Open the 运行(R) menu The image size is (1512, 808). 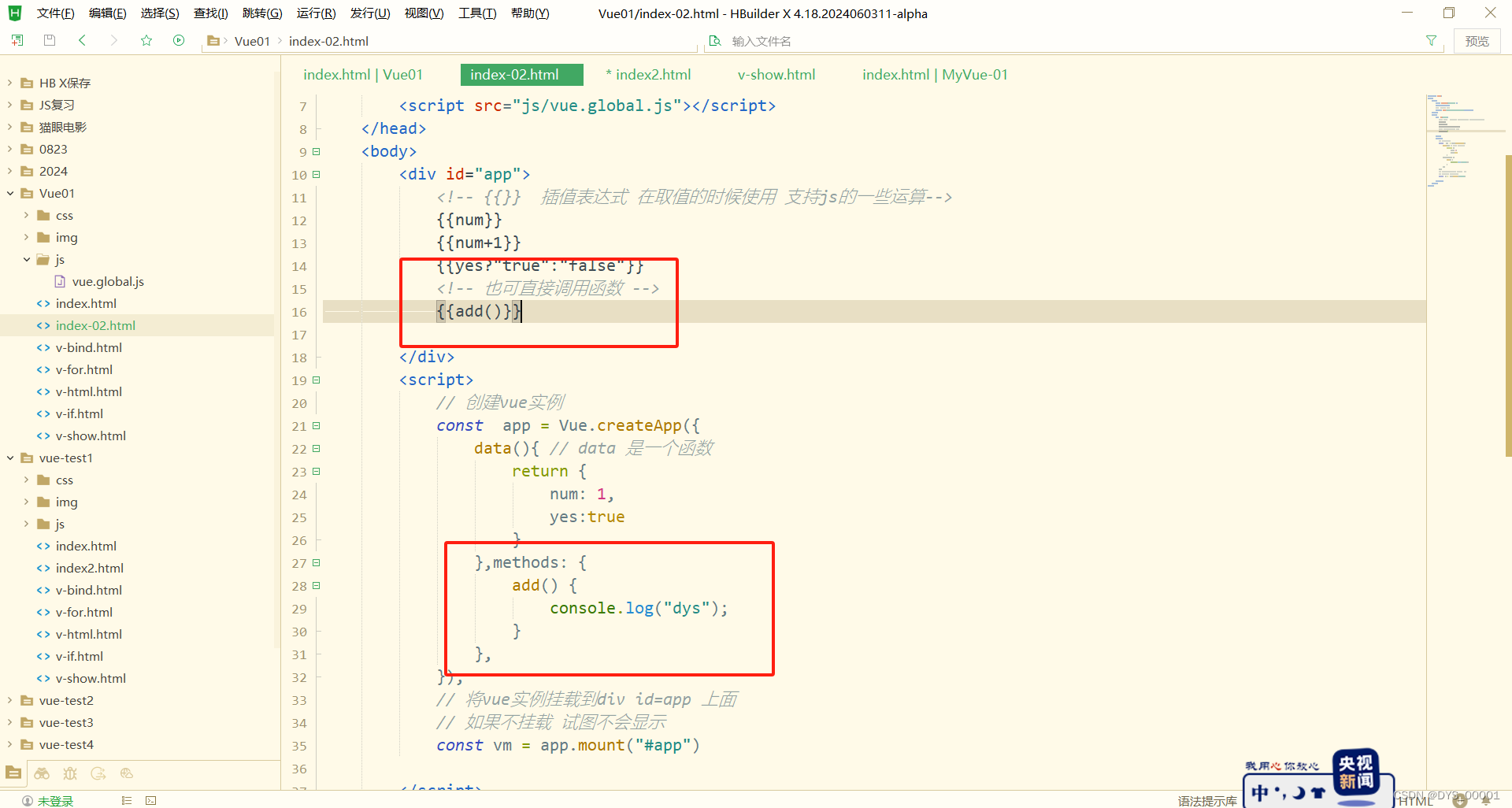coord(316,13)
